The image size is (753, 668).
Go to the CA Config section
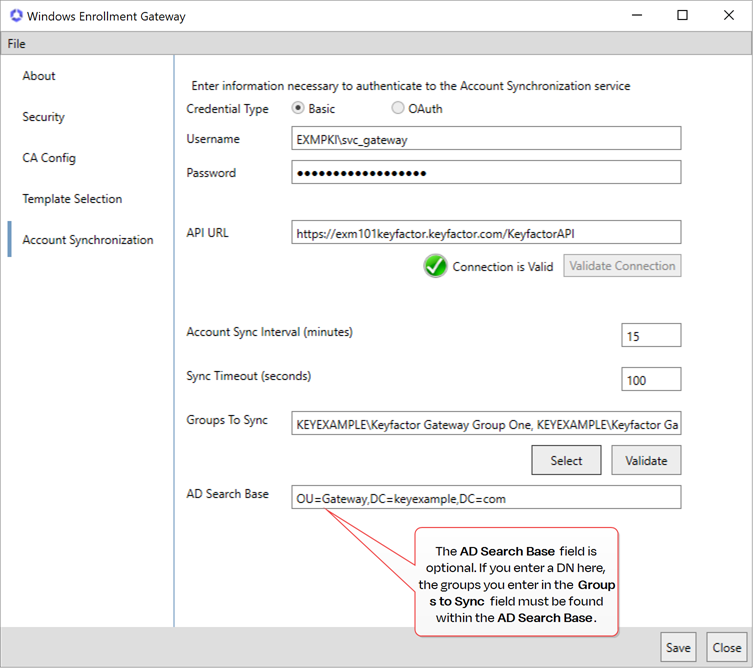49,158
